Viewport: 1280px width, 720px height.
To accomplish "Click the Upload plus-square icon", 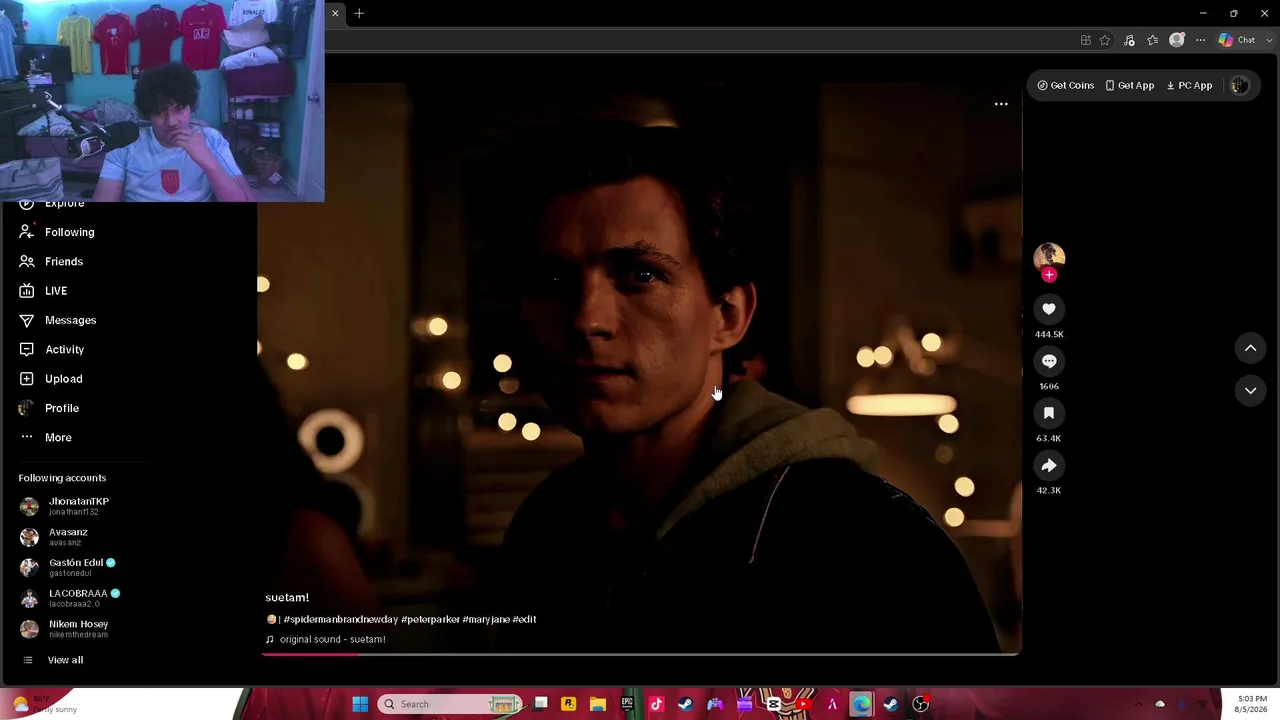I will 27,379.
